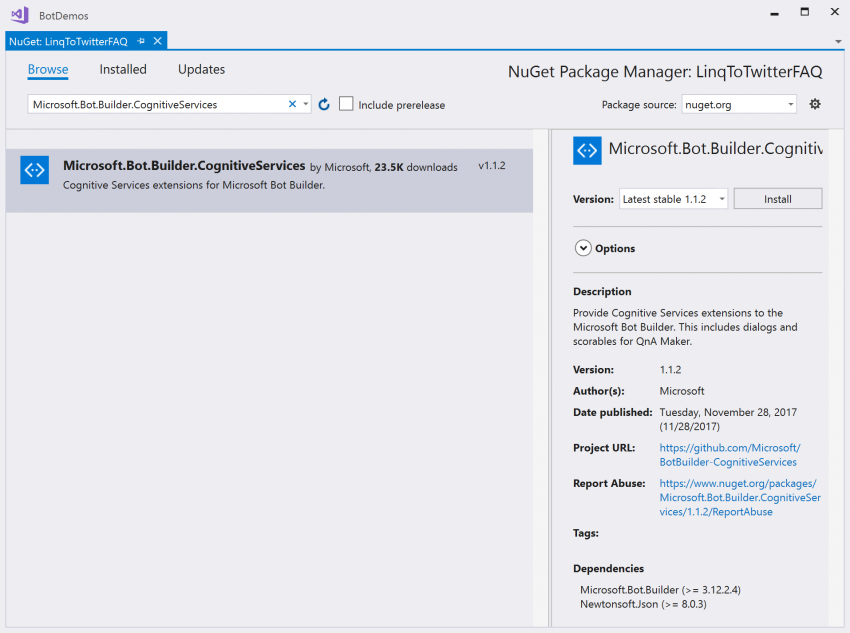Open the search history dropdown arrow
The height and width of the screenshot is (633, 850).
[306, 104]
